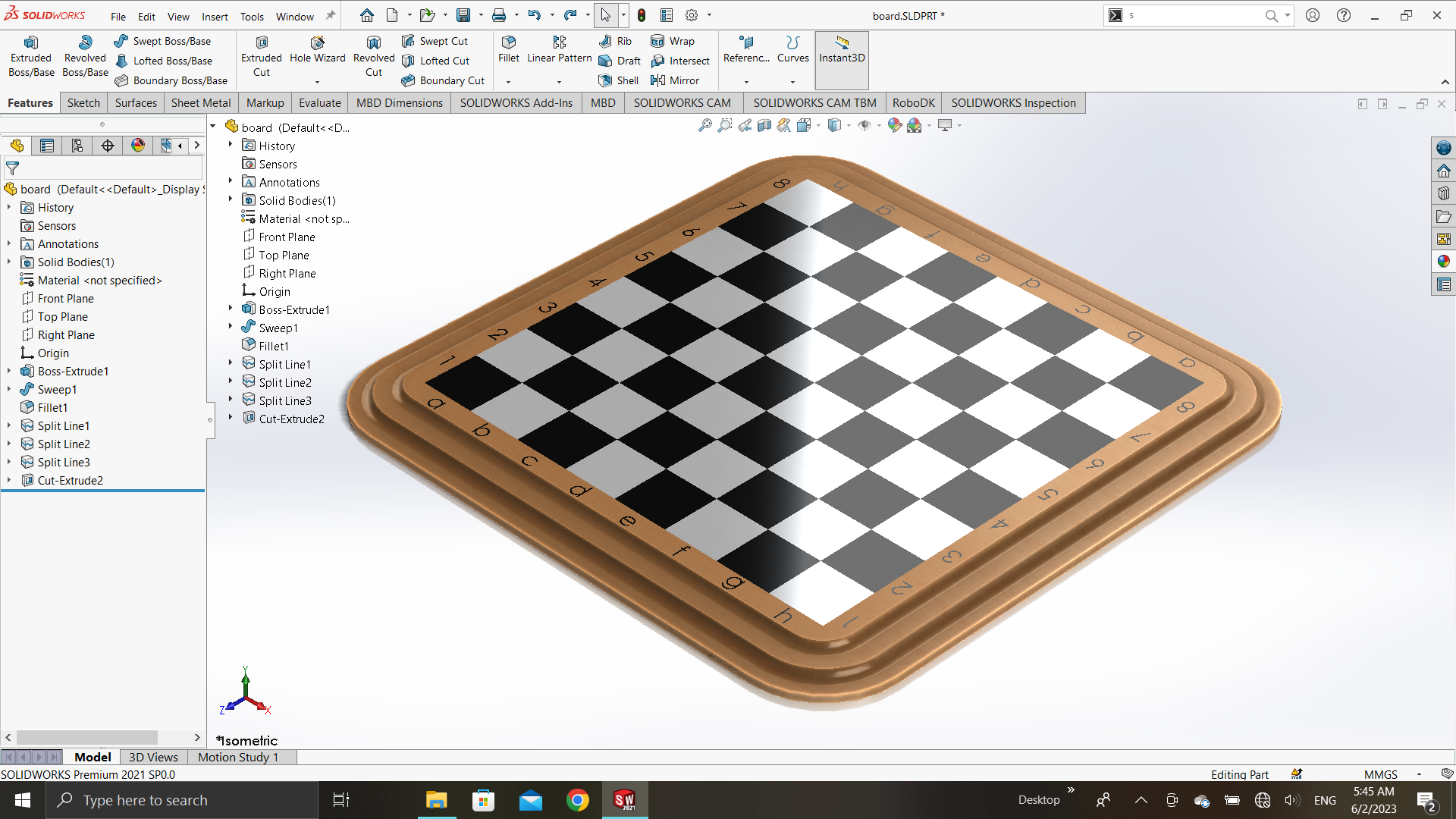
Task: Switch to the Motion Study 1 tab
Action: [238, 757]
